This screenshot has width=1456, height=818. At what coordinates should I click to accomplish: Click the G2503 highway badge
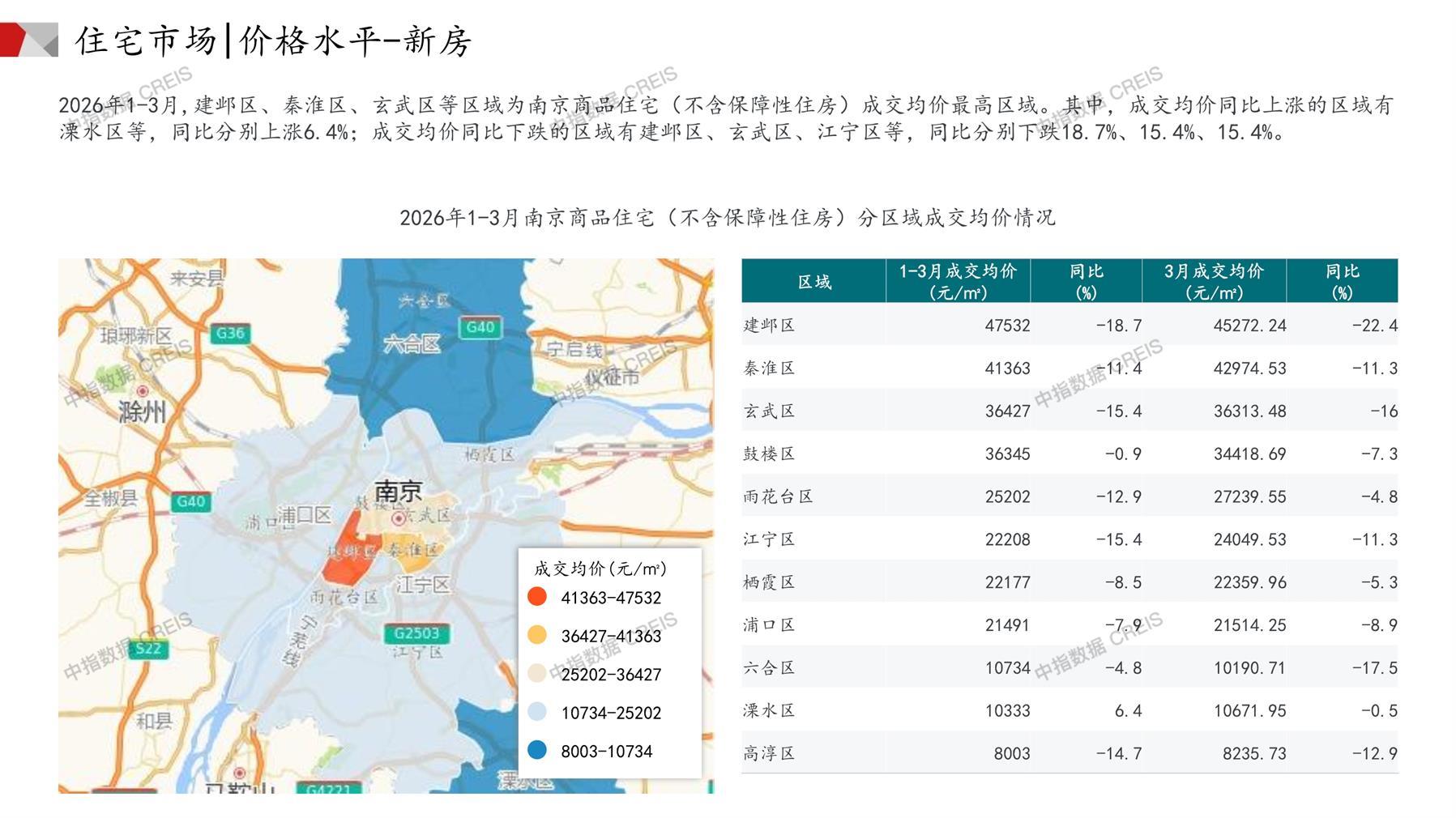click(x=416, y=633)
